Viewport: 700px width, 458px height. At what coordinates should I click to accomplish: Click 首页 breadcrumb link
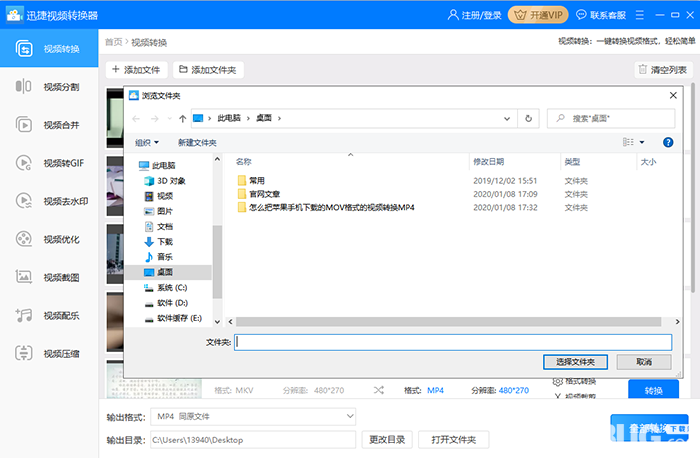coord(113,42)
